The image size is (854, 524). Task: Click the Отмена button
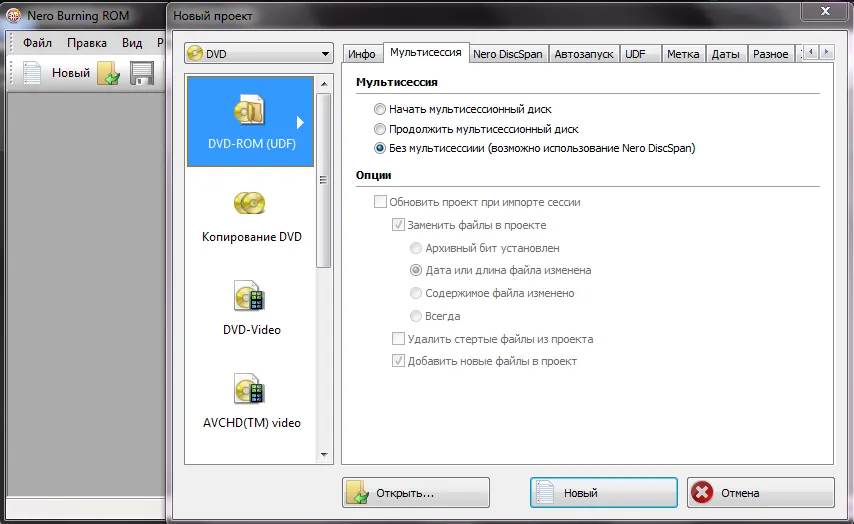761,492
